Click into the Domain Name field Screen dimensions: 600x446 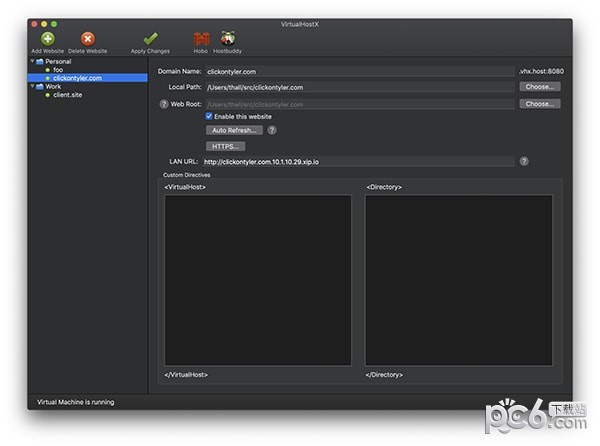[360, 72]
